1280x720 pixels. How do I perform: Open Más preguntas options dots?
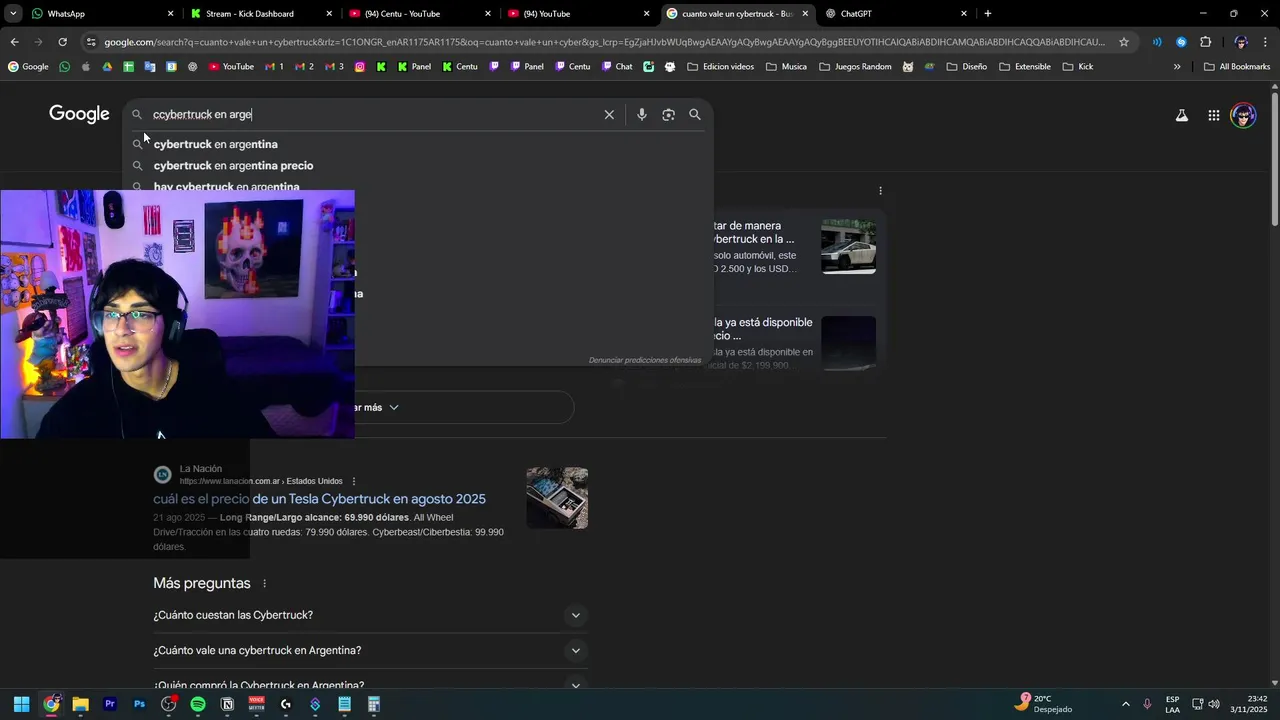265,584
